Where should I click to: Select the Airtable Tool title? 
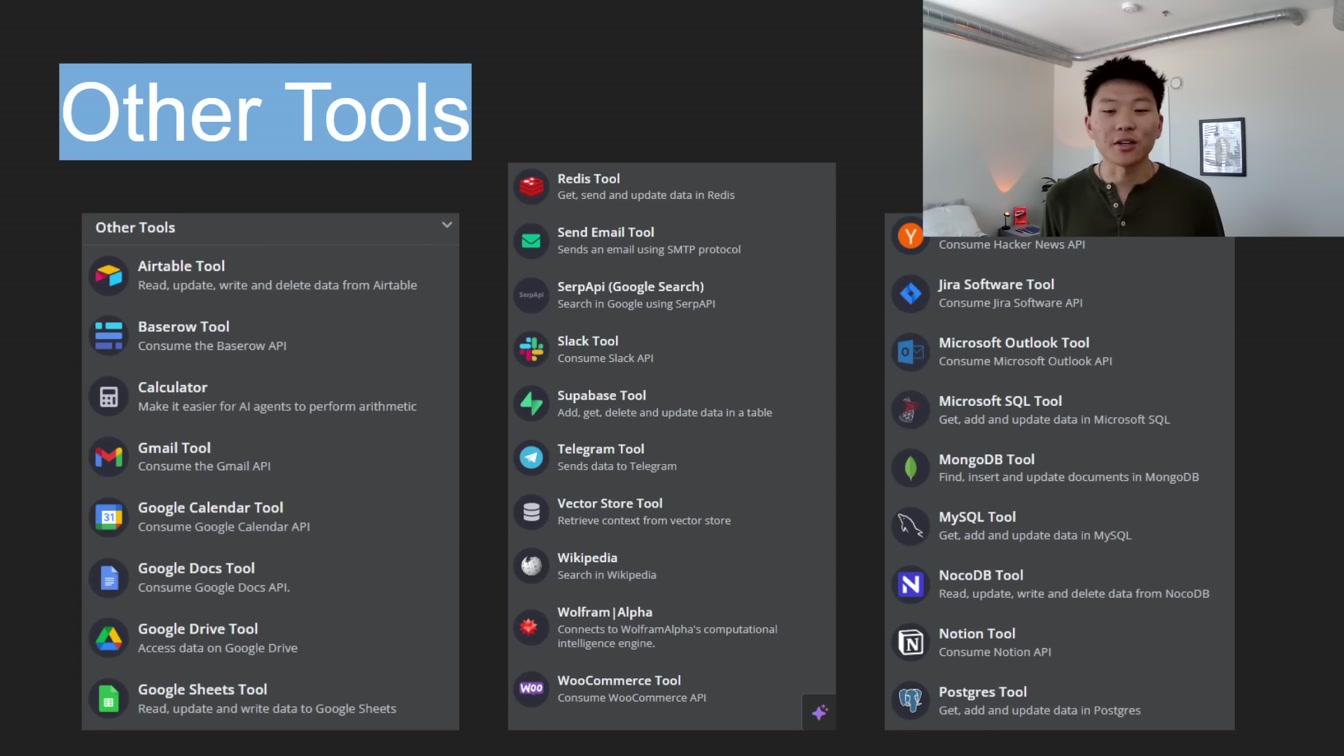click(181, 266)
